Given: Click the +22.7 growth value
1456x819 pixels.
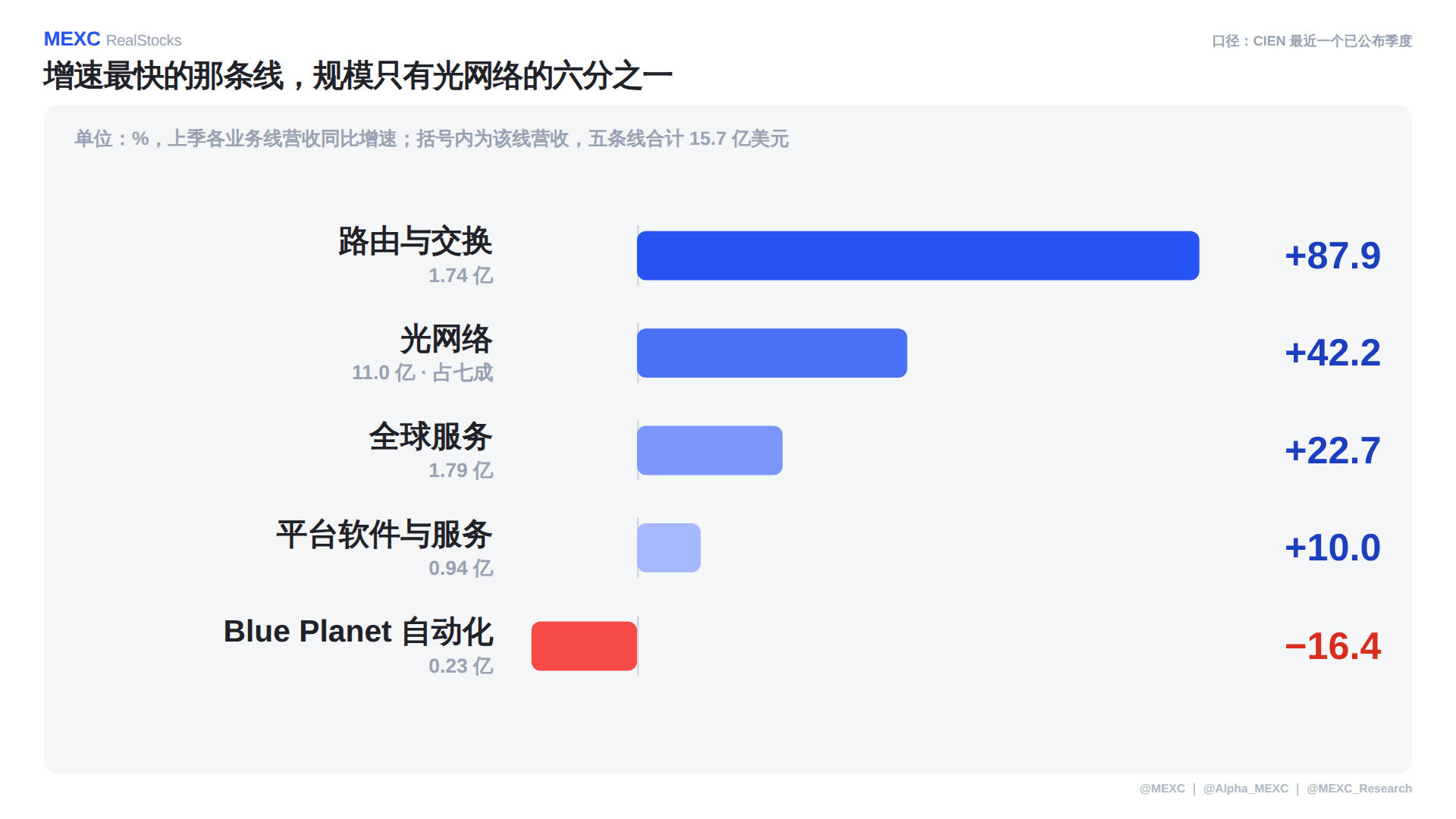Looking at the screenshot, I should coord(1332,450).
